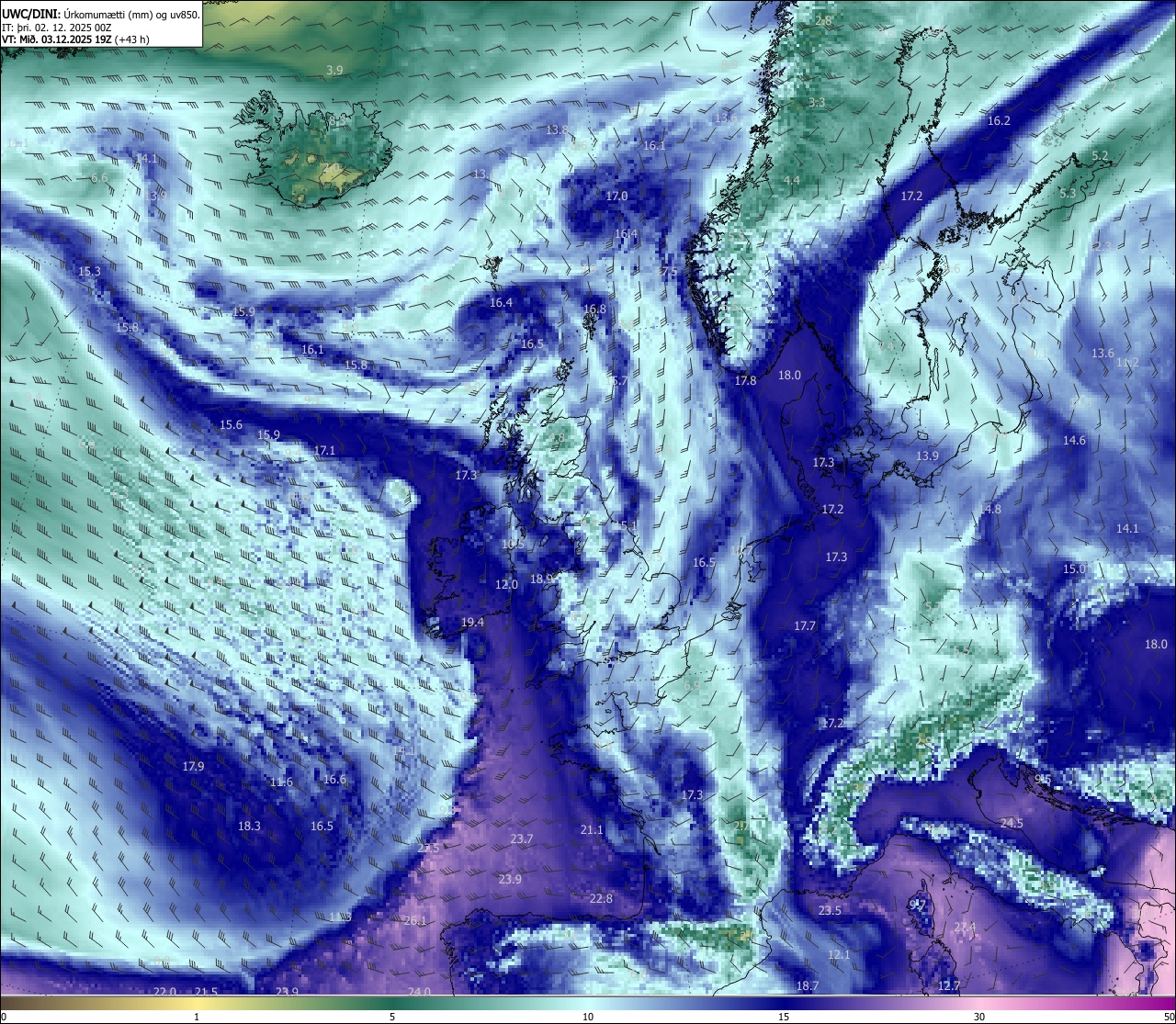
Task: Click the 14.6 value label
Action: coord(1074,440)
